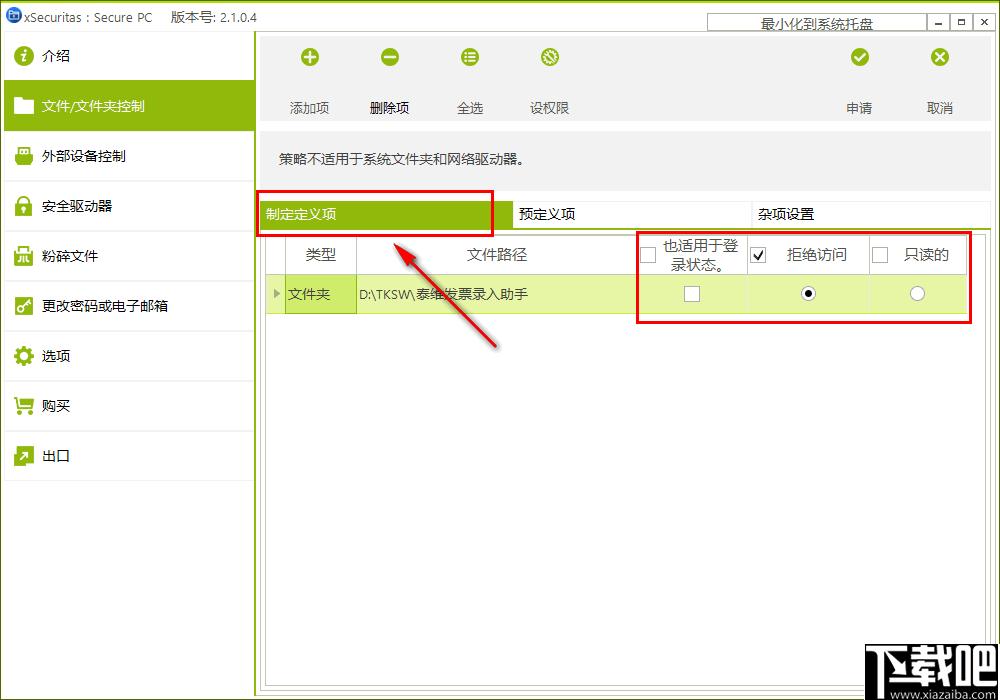
Task: Click the 取消 cancel label
Action: pos(939,108)
